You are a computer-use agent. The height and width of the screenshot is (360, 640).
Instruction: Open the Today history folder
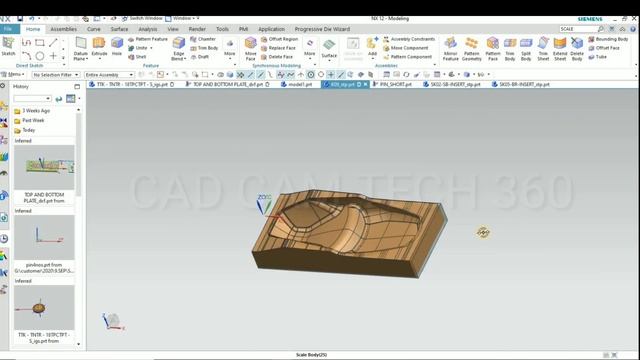coord(25,130)
